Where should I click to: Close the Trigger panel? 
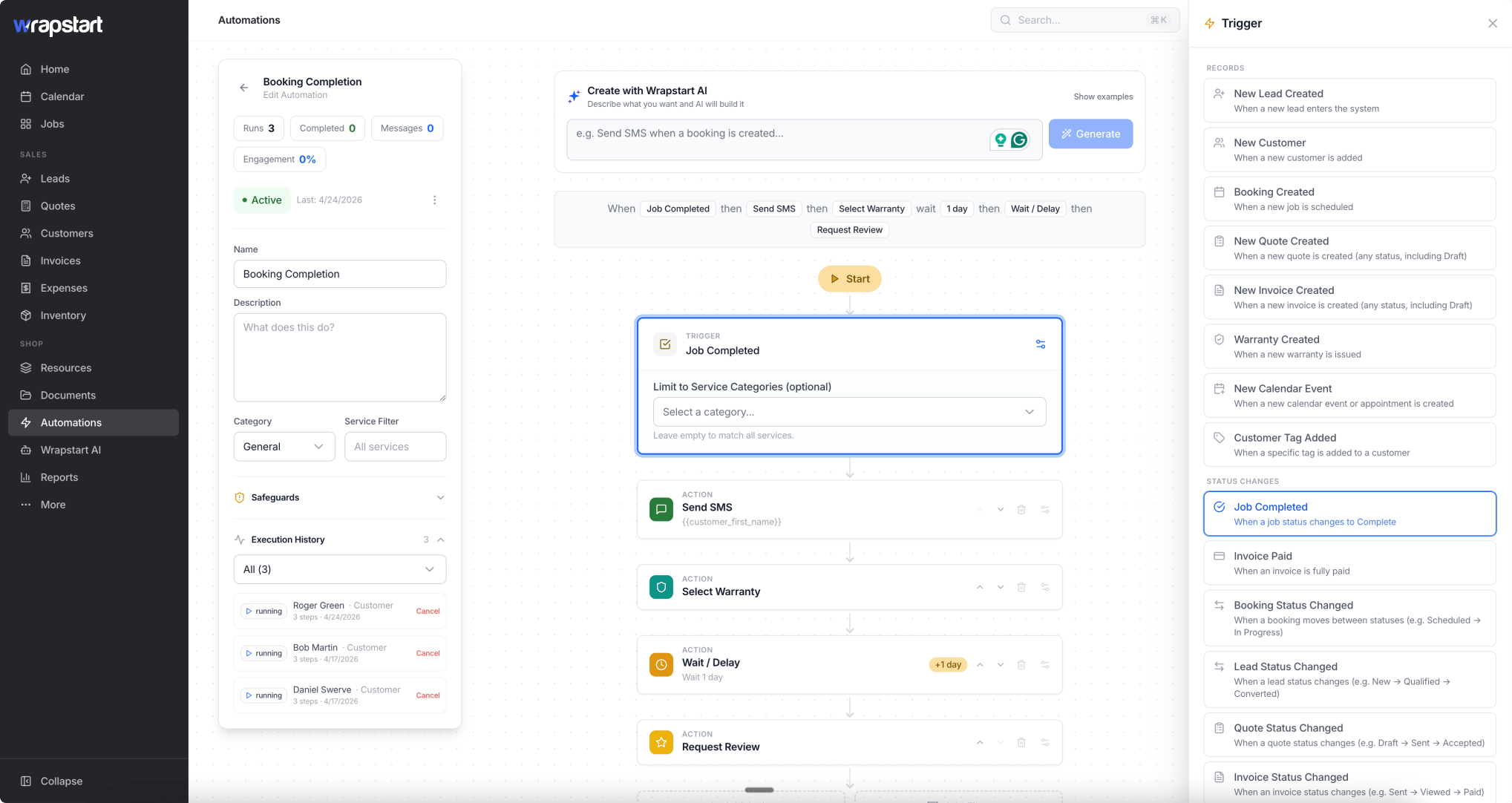[1493, 24]
